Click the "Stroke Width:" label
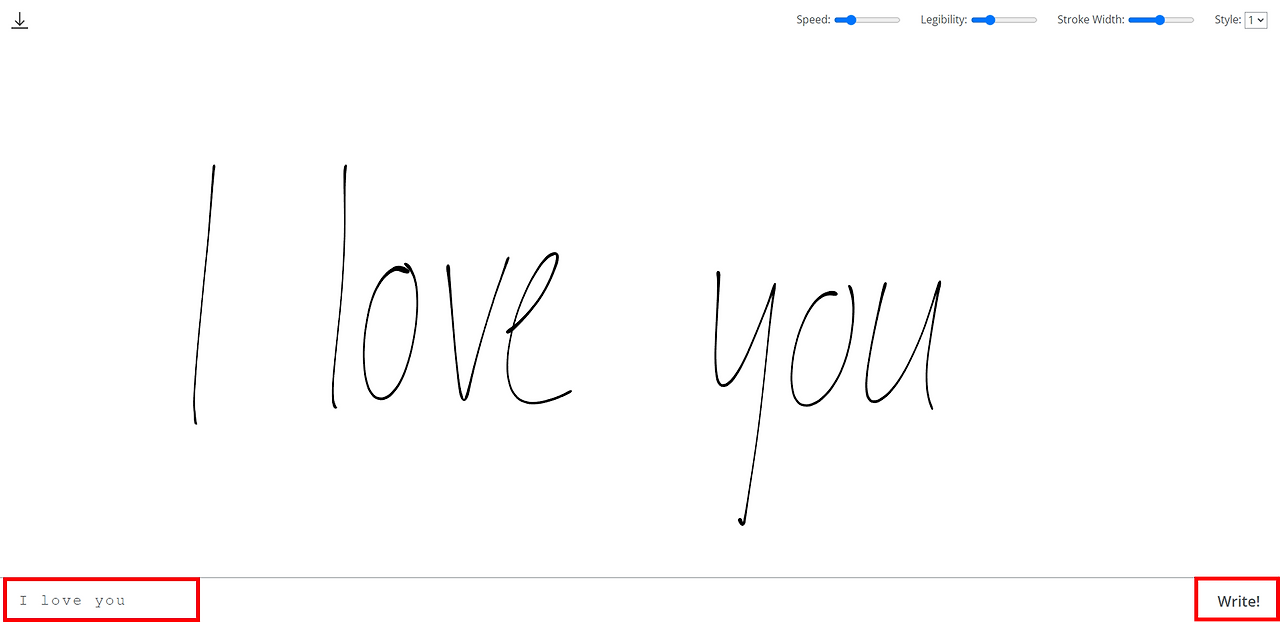The image size is (1280, 622). 1090,19
